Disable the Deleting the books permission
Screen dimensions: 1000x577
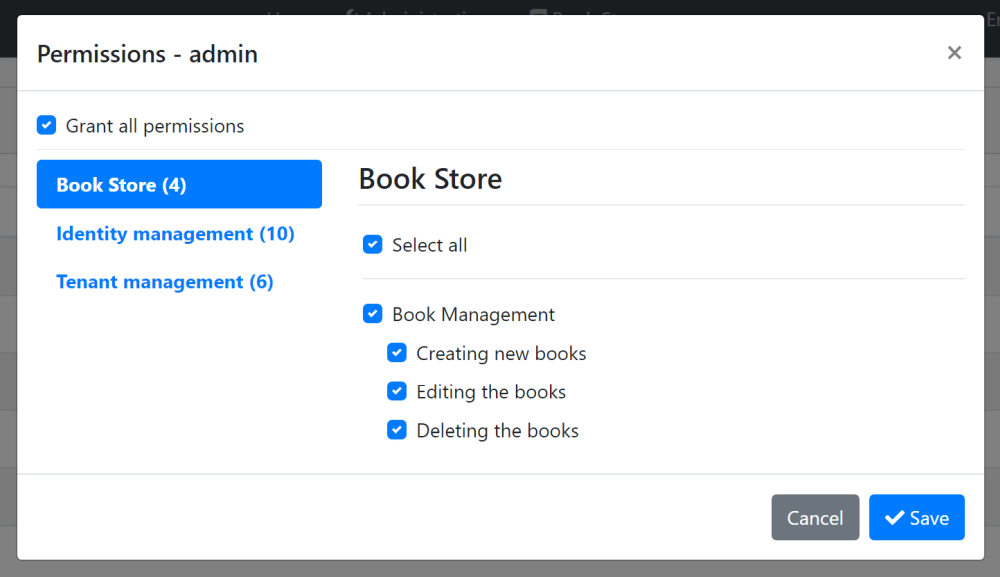(397, 430)
